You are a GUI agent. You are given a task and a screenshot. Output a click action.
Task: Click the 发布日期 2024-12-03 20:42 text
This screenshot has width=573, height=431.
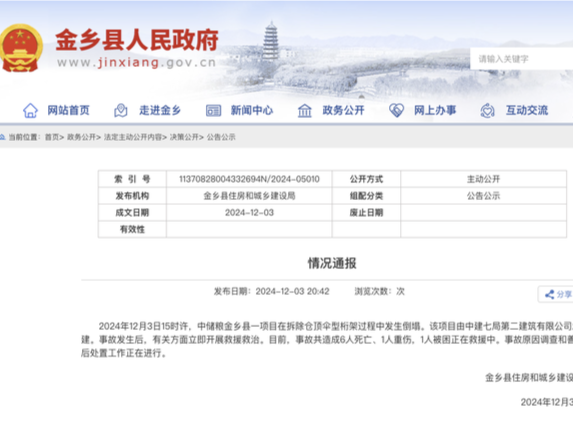[272, 291]
